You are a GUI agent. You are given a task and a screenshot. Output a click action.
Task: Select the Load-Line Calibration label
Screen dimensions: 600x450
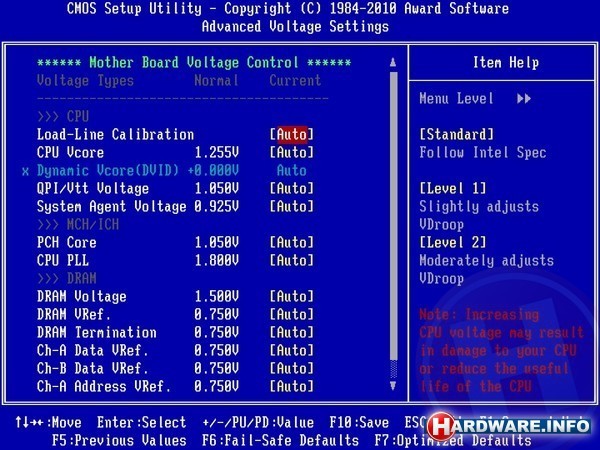116,134
